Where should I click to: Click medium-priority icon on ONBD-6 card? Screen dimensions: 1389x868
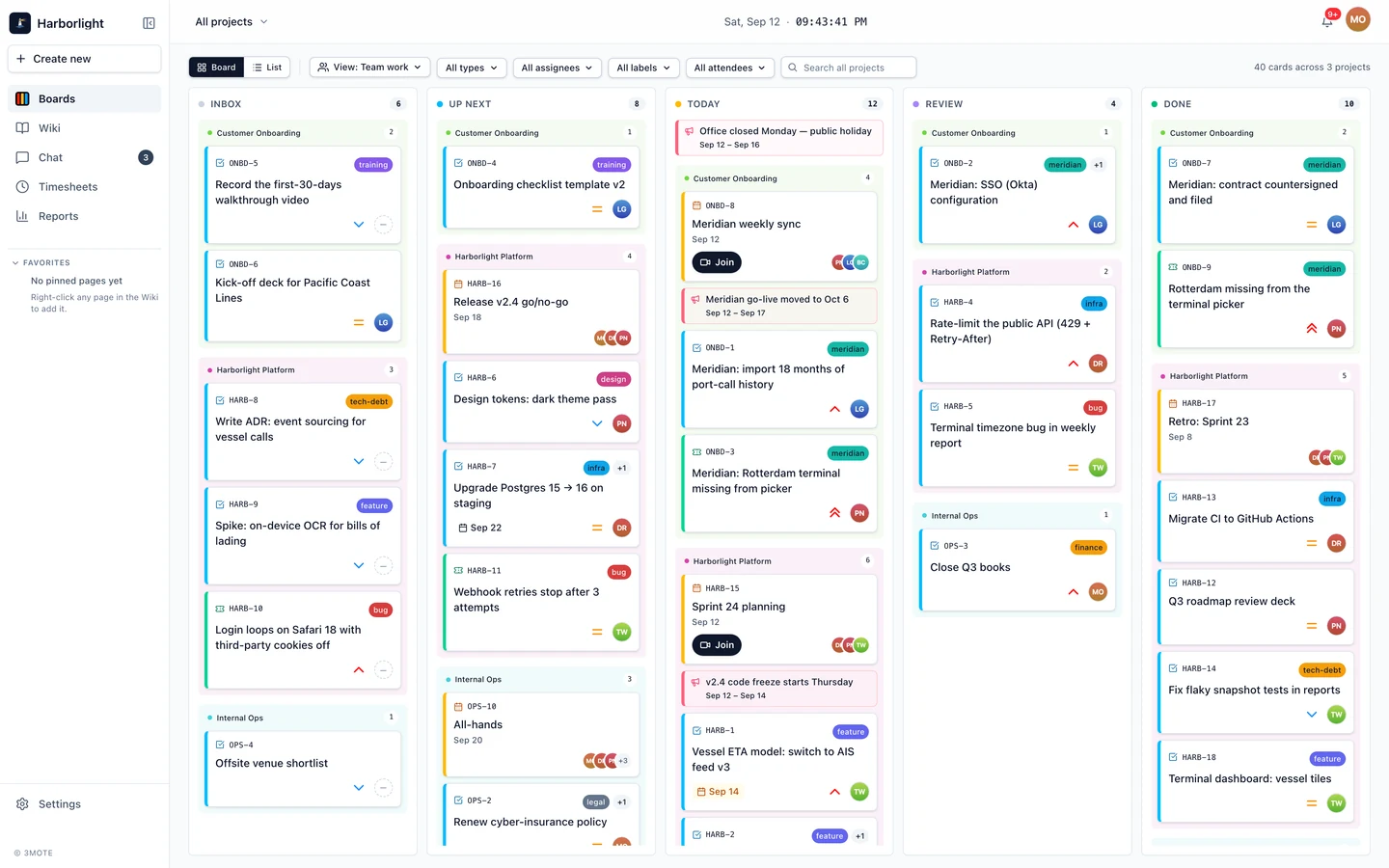359,323
